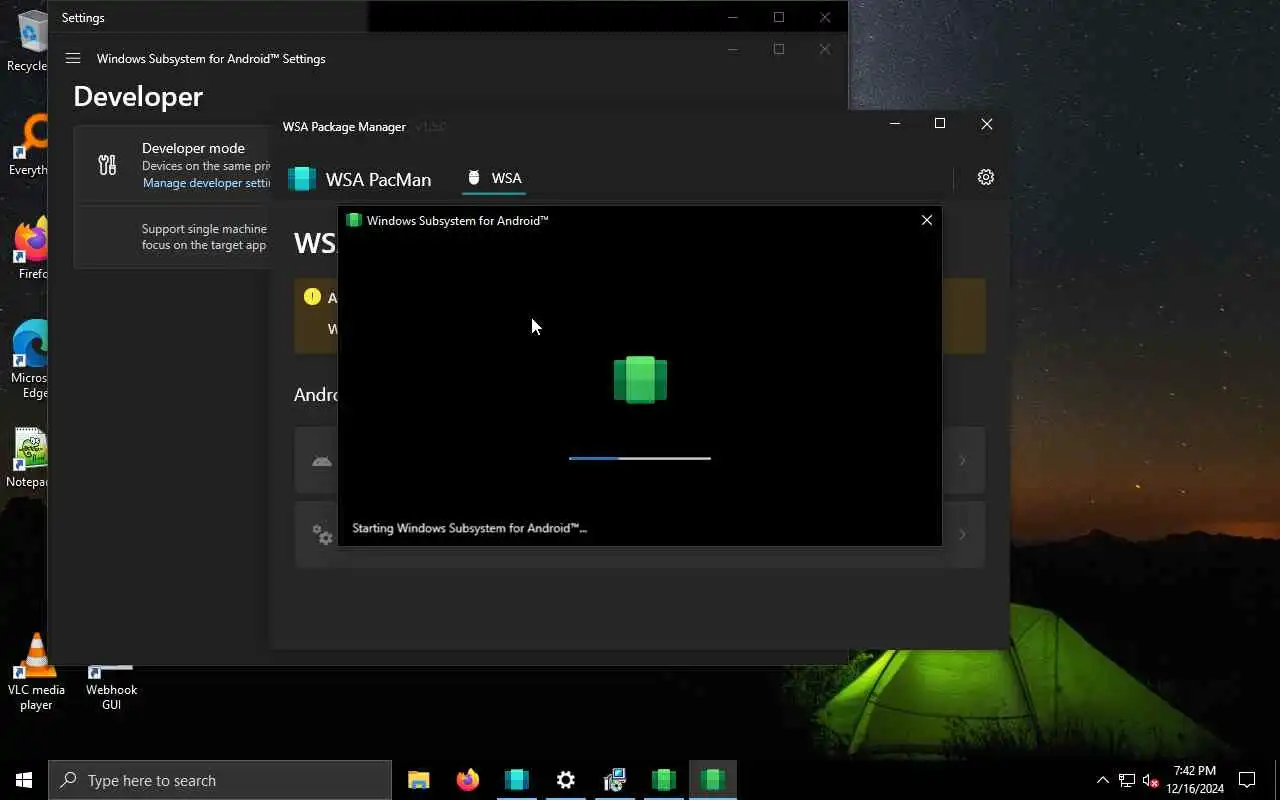Viewport: 1280px width, 800px height.
Task: Click the yellow warning icon in PacMan
Action: 312,297
